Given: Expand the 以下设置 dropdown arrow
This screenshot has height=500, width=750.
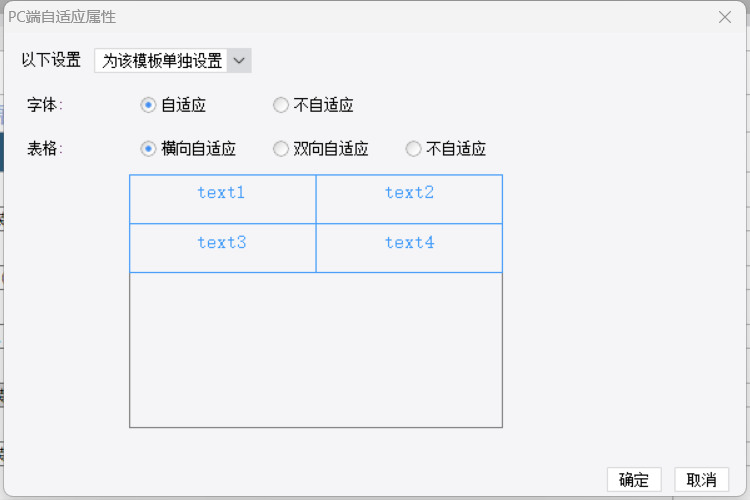Looking at the screenshot, I should [239, 61].
